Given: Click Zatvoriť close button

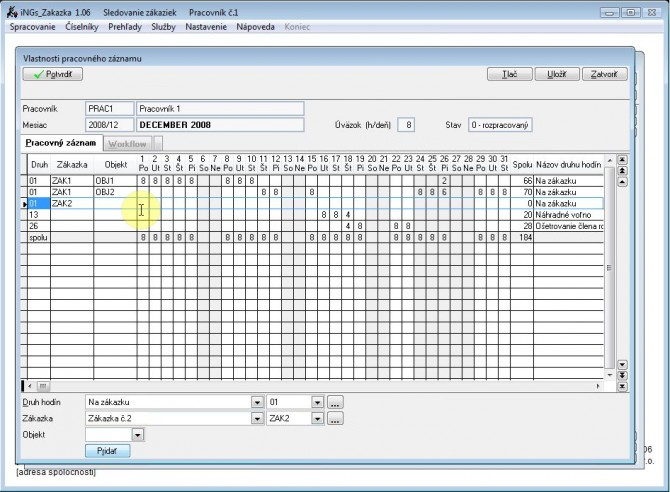Looking at the screenshot, I should coord(605,74).
